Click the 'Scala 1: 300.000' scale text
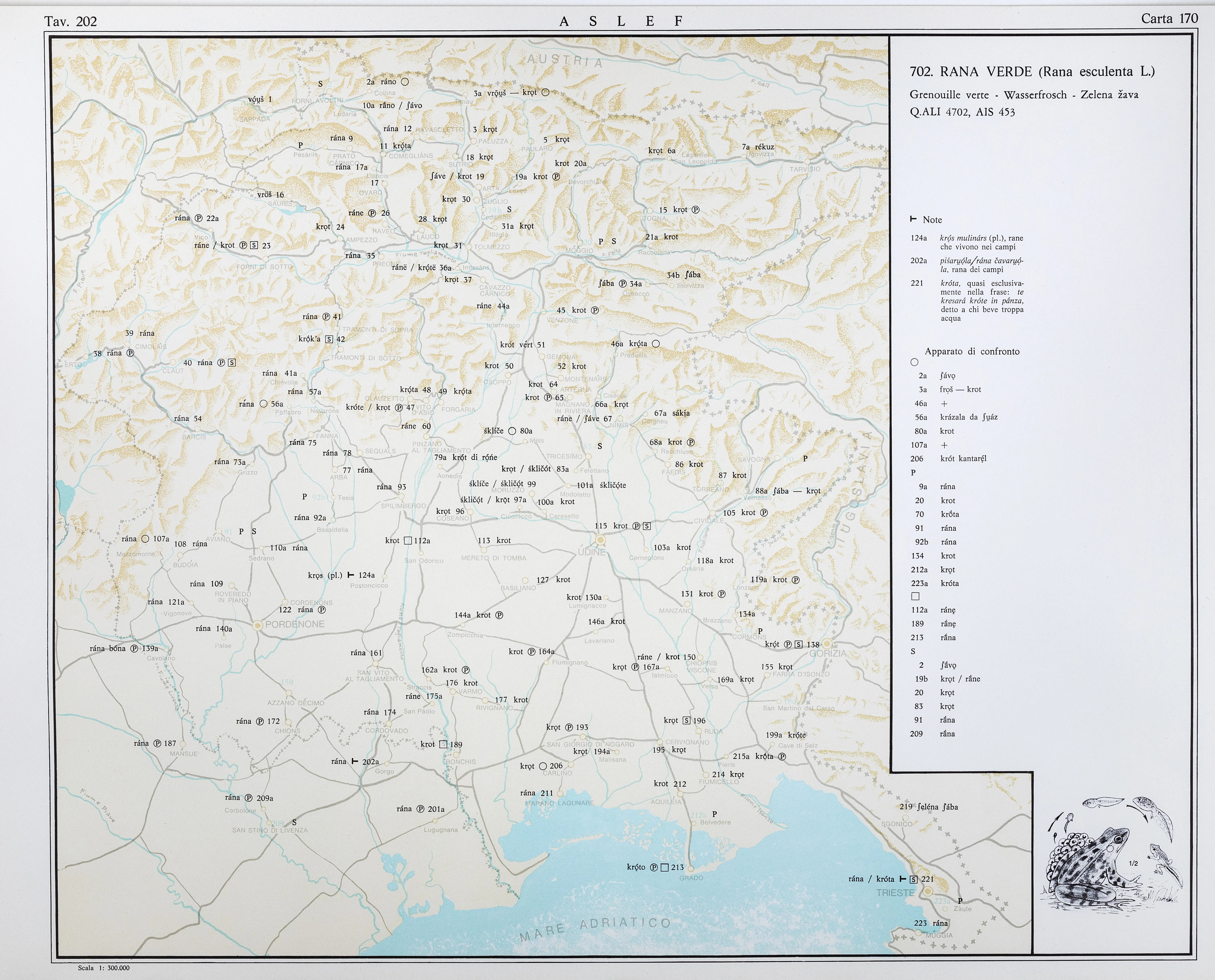This screenshot has height=980, width=1215. coord(104,968)
